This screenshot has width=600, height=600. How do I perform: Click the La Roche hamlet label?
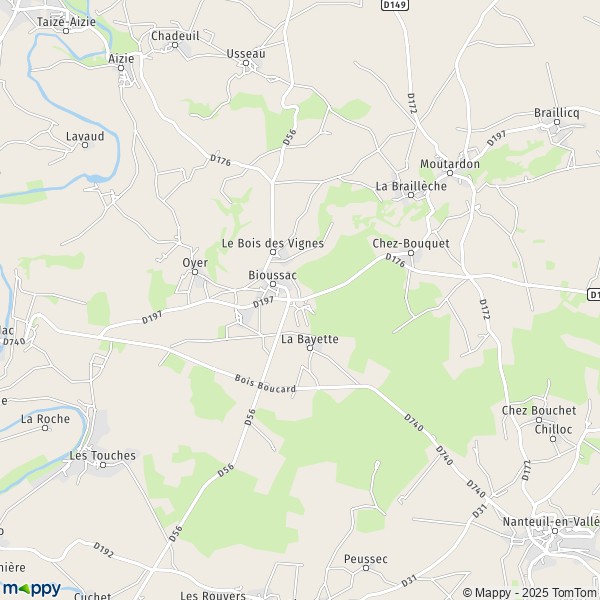[x=46, y=419]
